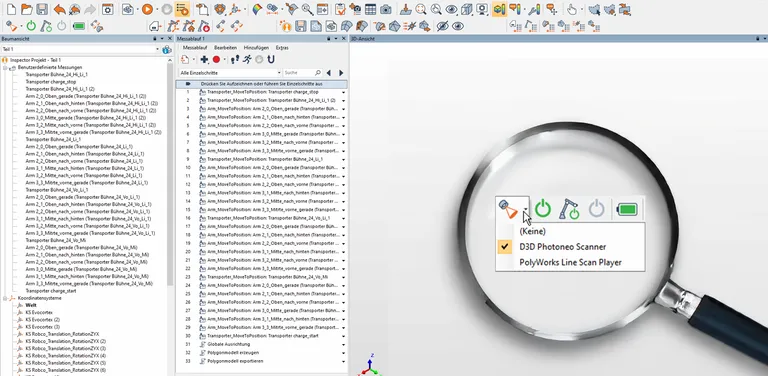Toggle the eye visibility icon in the top toolbar
The height and width of the screenshot is (376, 768).
pyautogui.click(x=452, y=9)
